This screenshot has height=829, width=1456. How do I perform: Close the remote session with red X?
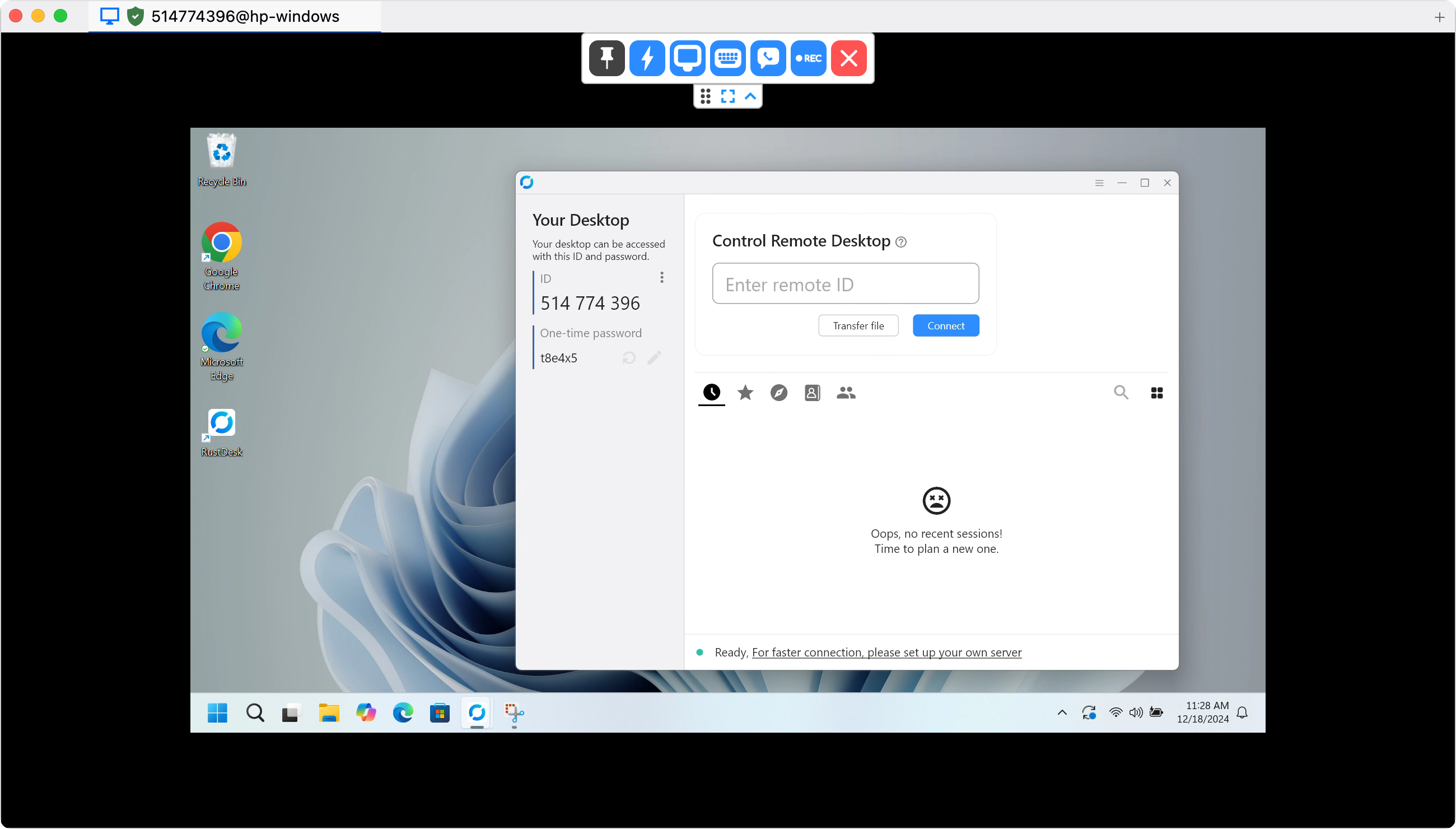click(848, 58)
